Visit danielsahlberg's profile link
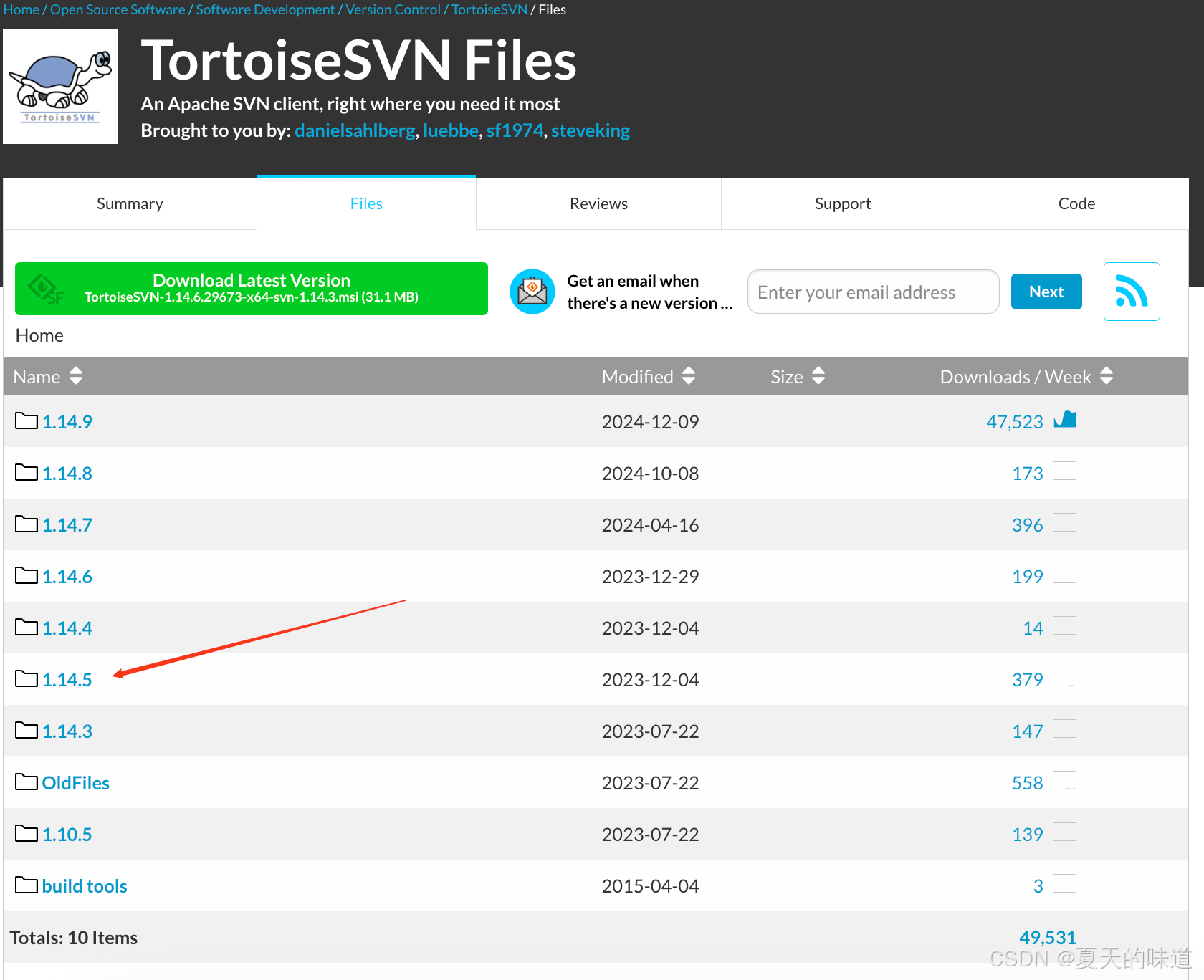This screenshot has height=980, width=1204. [355, 130]
